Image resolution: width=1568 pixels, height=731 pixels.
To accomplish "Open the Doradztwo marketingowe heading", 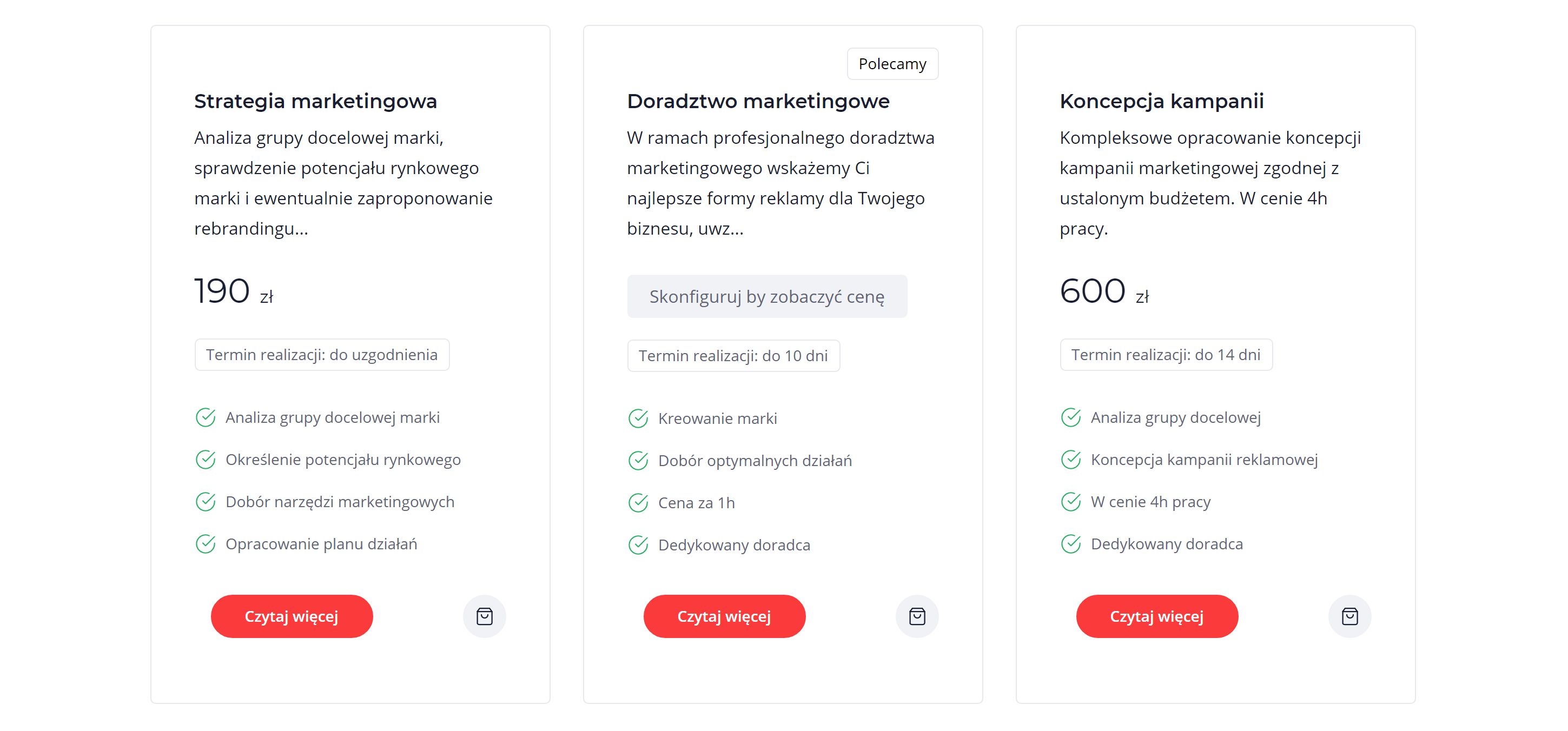I will [758, 101].
